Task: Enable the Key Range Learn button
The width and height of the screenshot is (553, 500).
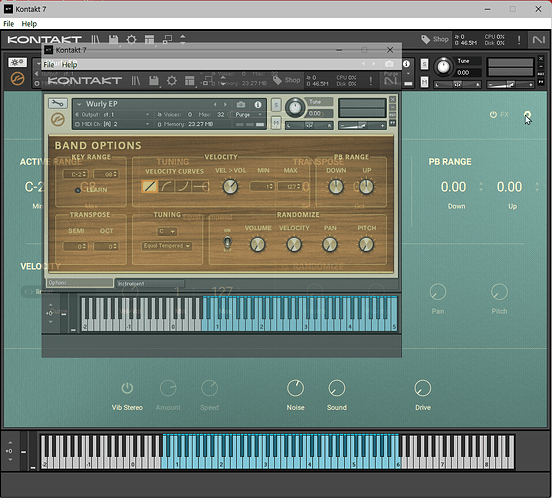Action: [78, 190]
